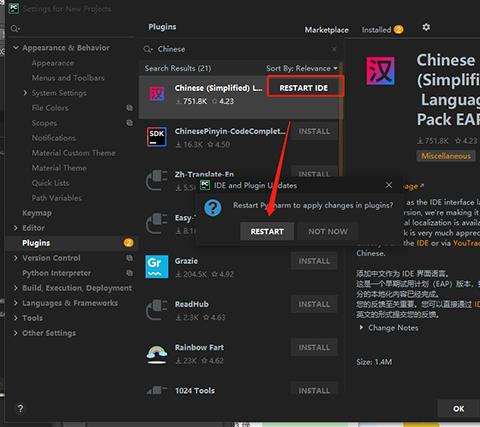Collapse Appearance & Behavior tree node
This screenshot has width=480, height=427.
pos(16,48)
